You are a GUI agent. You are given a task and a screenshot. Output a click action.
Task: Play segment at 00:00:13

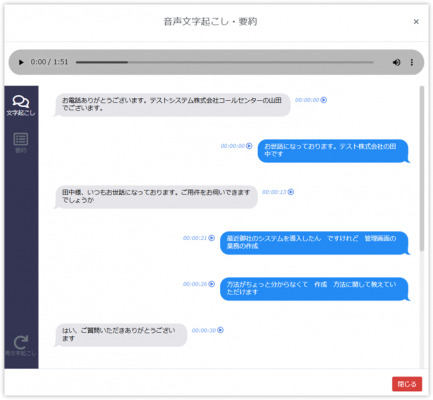click(x=291, y=192)
